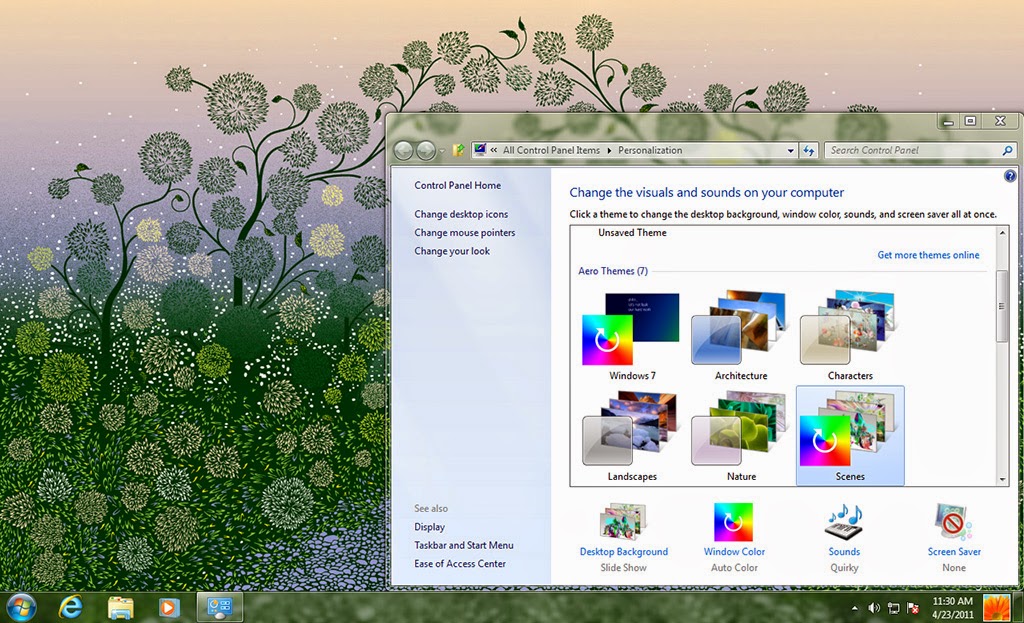Open Sounds settings icon
Image resolution: width=1024 pixels, height=623 pixels.
point(844,522)
